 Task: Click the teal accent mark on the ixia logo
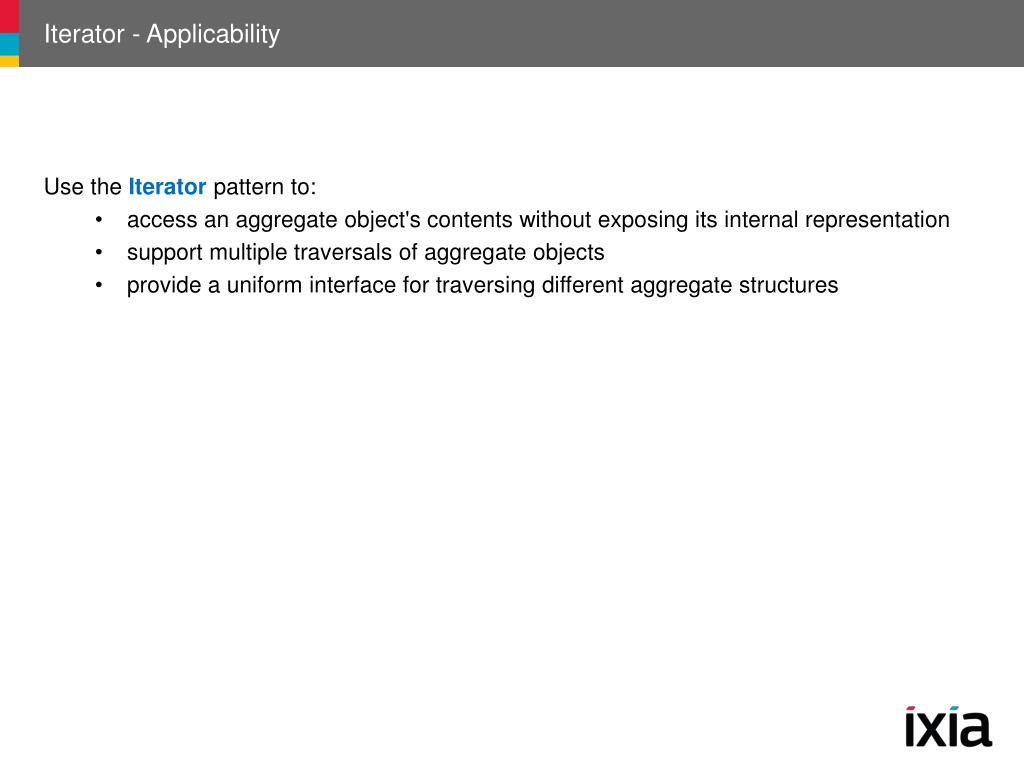click(x=954, y=709)
